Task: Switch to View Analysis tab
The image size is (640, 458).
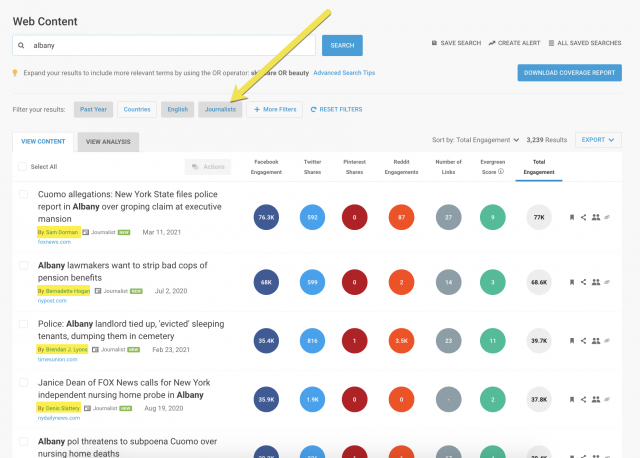Action: point(108,142)
